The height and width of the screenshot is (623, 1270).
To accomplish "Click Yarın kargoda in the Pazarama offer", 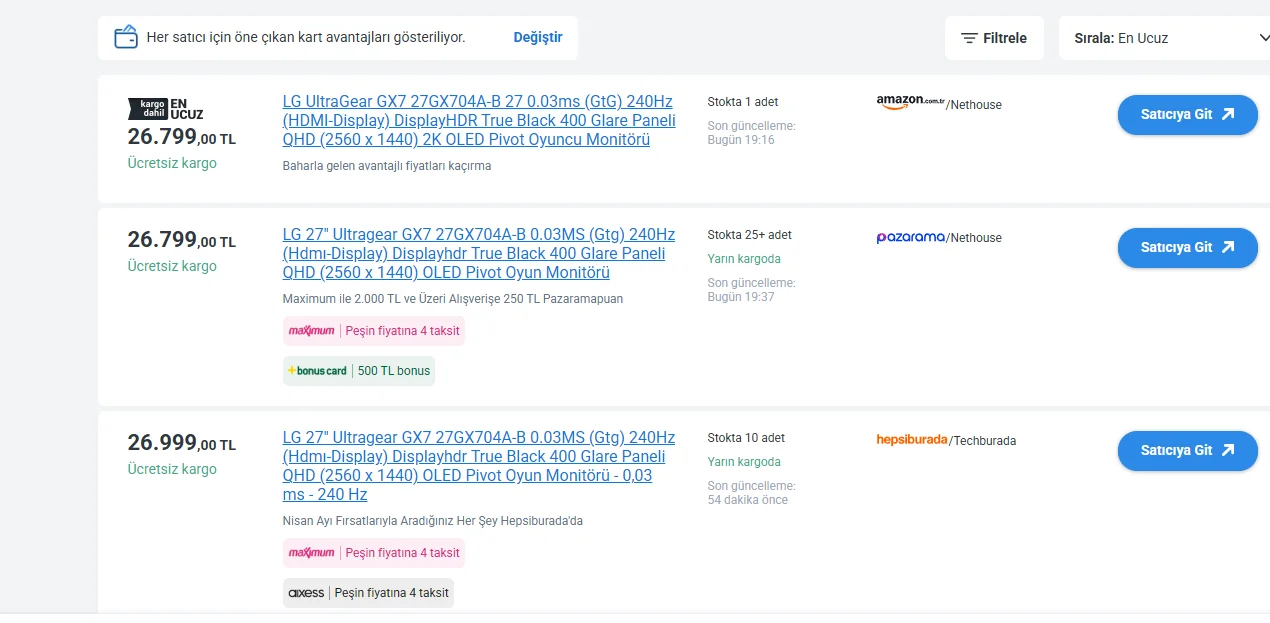I will pyautogui.click(x=744, y=259).
